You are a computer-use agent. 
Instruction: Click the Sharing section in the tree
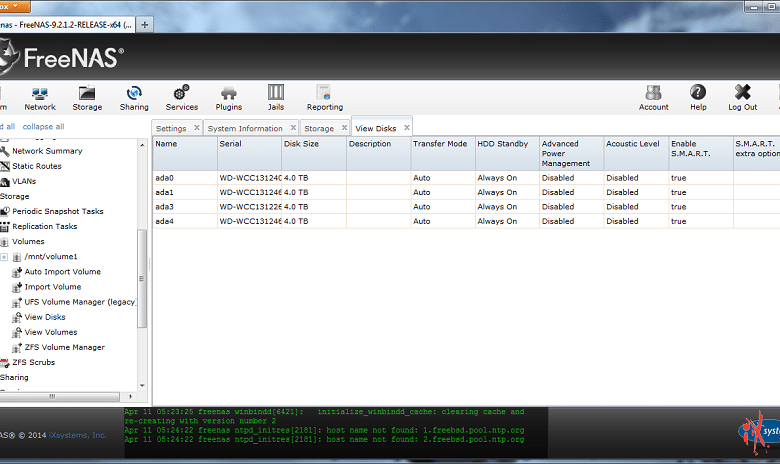point(14,377)
